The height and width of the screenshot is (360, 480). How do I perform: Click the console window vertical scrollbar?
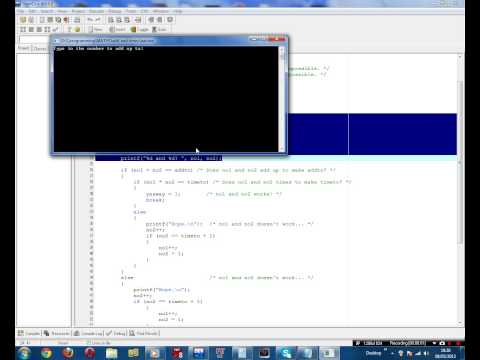pyautogui.click(x=282, y=99)
